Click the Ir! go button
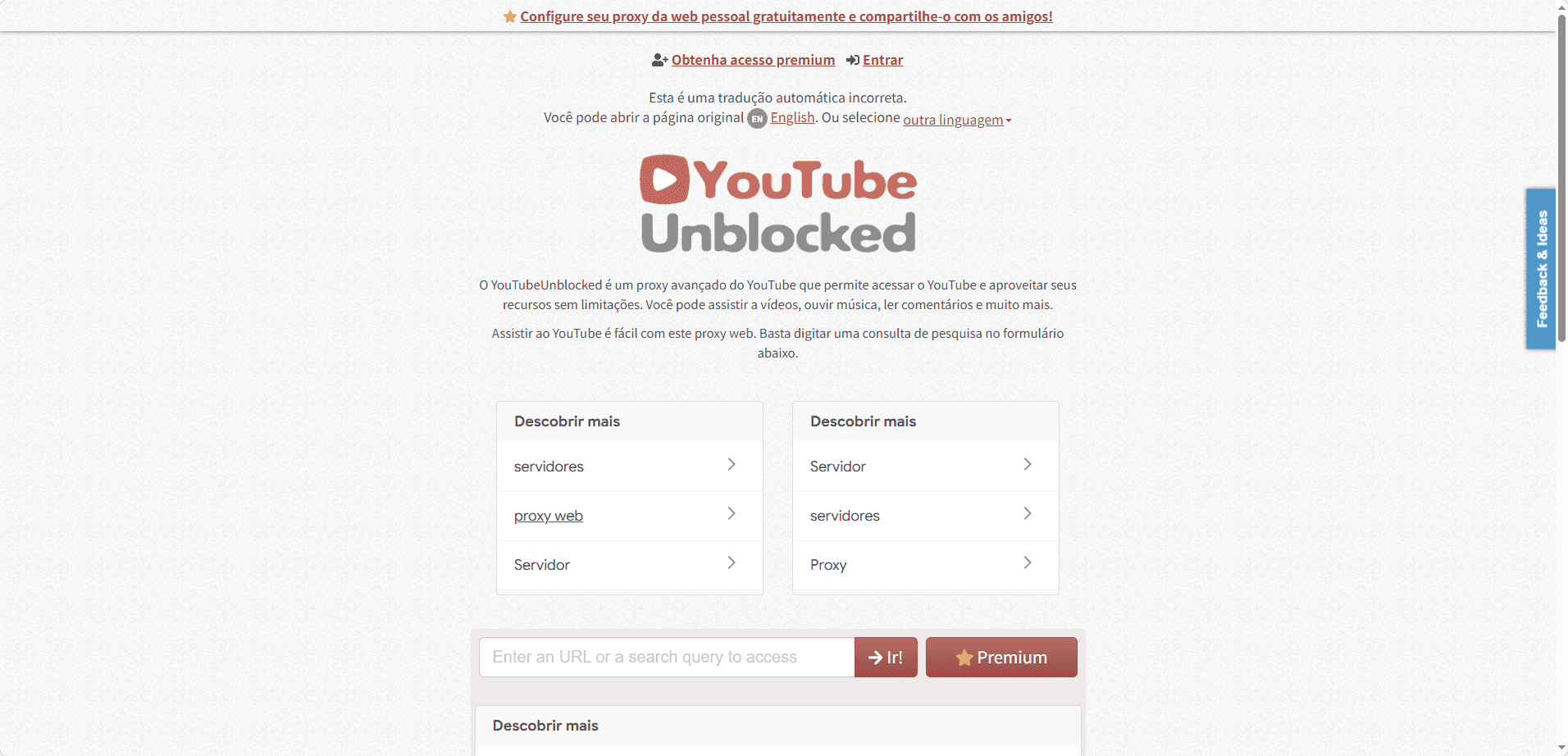1568x756 pixels. pos(886,658)
